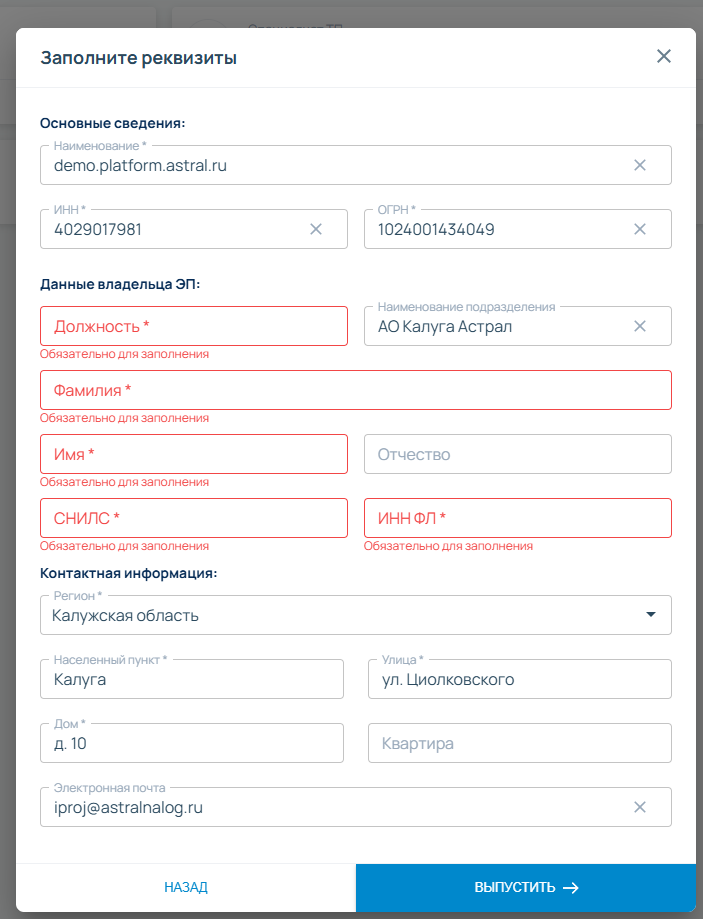Go back with the НАЗАД button
Screen dimensions: 703x919
[x=186, y=887]
